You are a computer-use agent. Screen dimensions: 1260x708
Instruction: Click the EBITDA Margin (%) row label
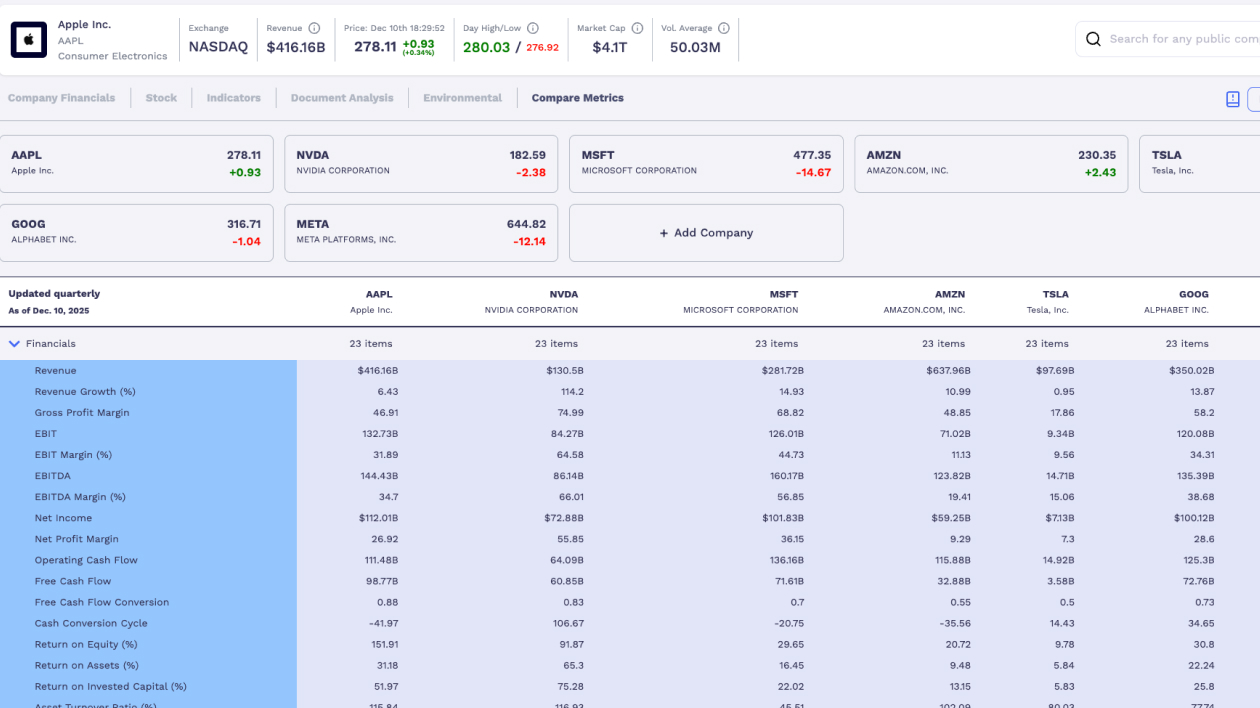coord(80,497)
